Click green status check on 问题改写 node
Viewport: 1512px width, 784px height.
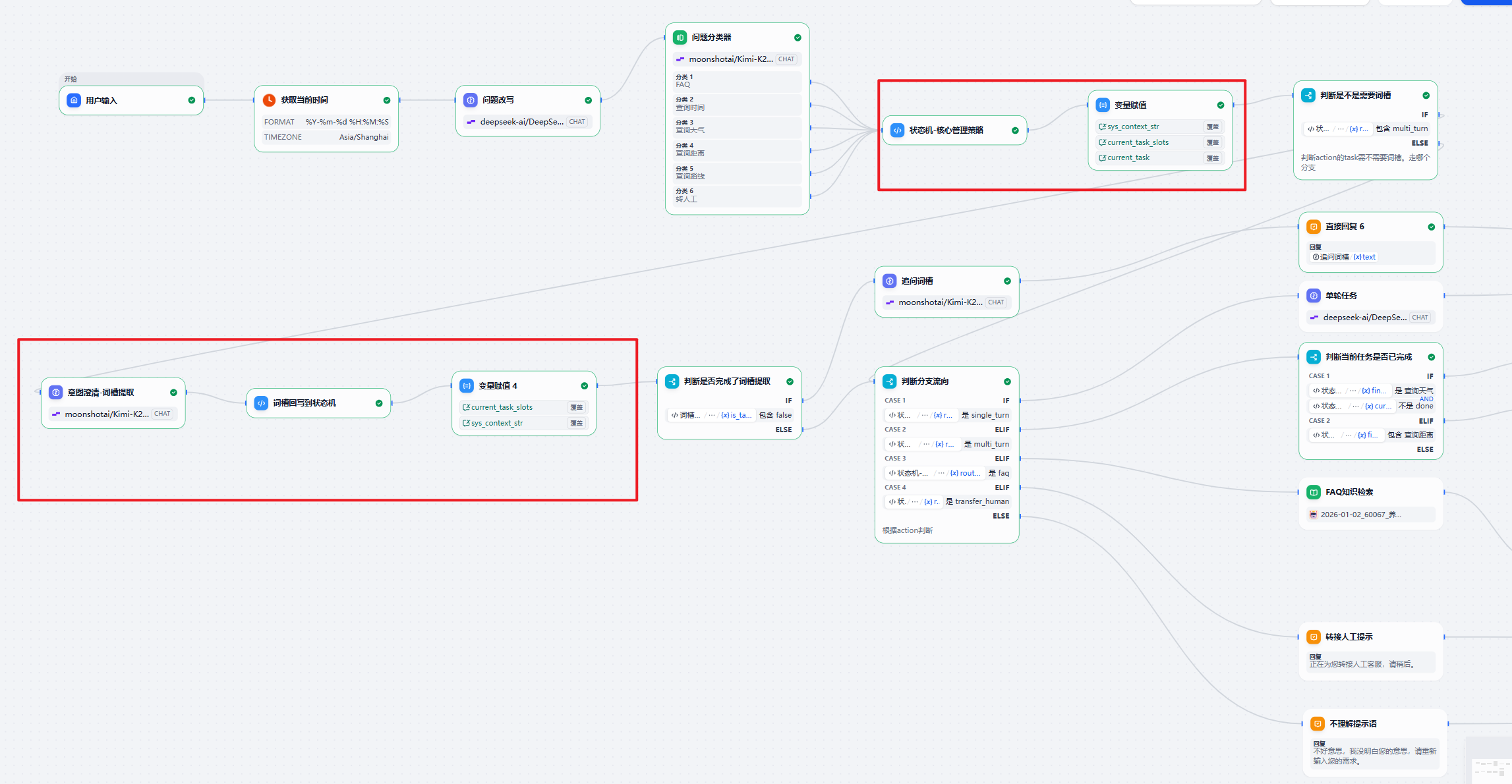588,100
